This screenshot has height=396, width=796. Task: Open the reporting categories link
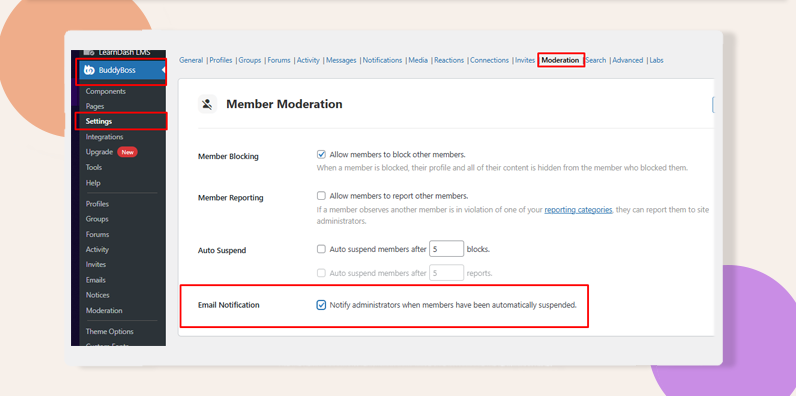(x=578, y=209)
